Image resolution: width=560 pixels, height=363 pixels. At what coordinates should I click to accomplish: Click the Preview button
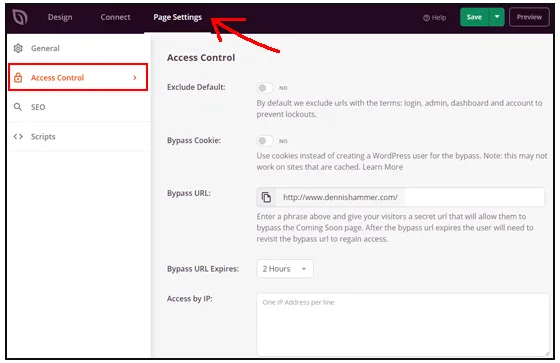coord(529,17)
